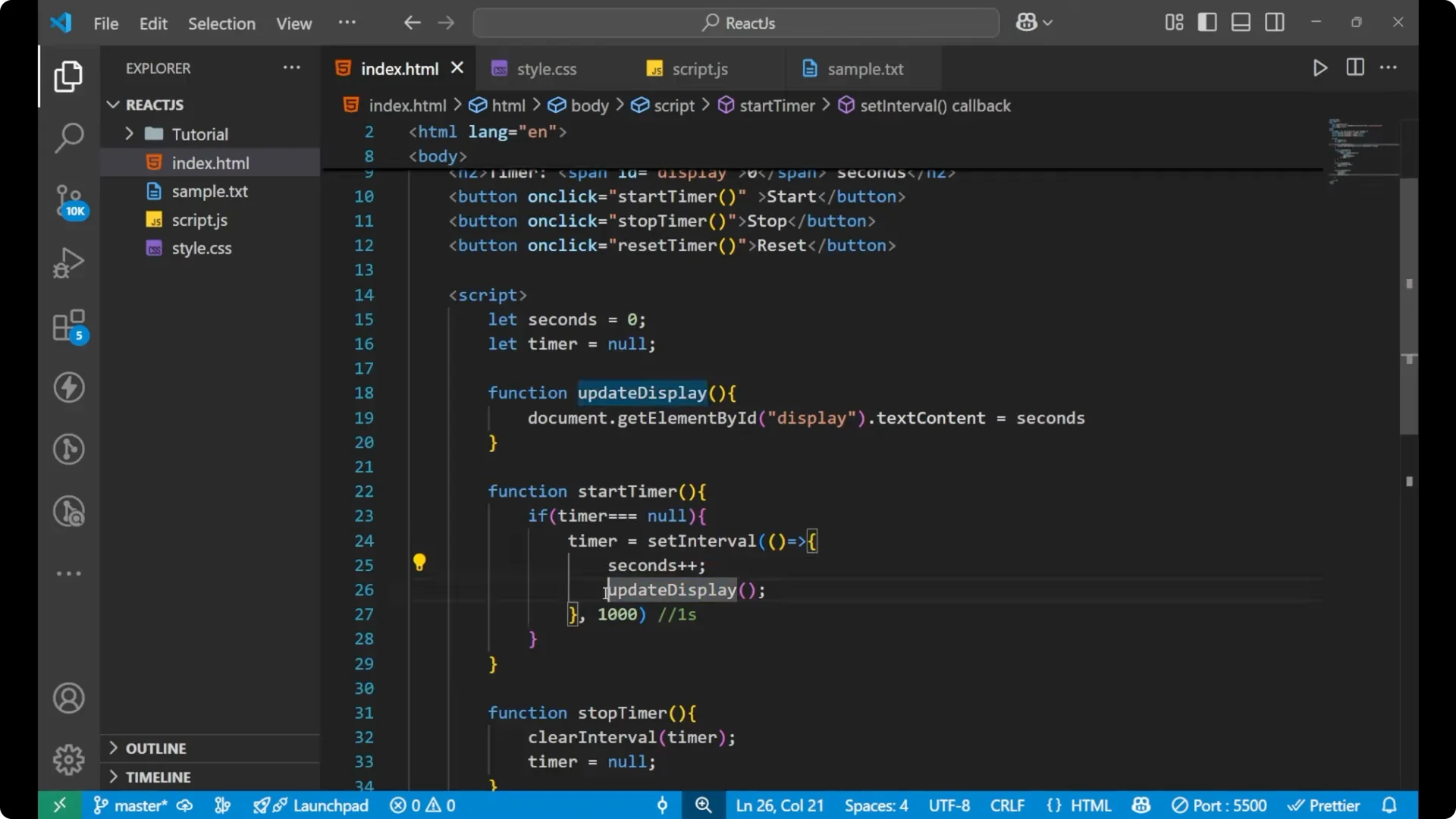Open Run and Debug view

coord(68,262)
